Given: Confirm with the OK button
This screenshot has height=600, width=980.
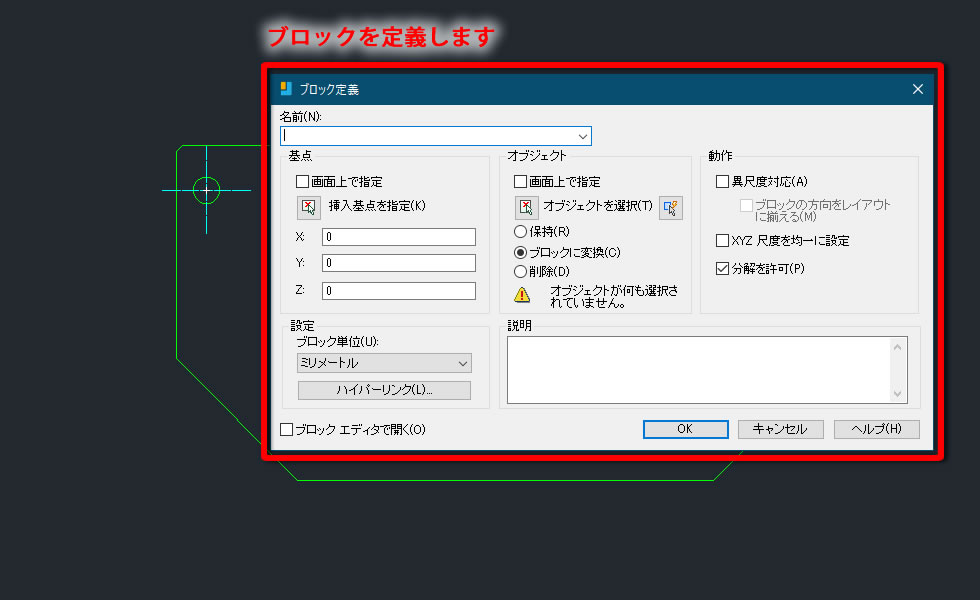Looking at the screenshot, I should click(686, 429).
